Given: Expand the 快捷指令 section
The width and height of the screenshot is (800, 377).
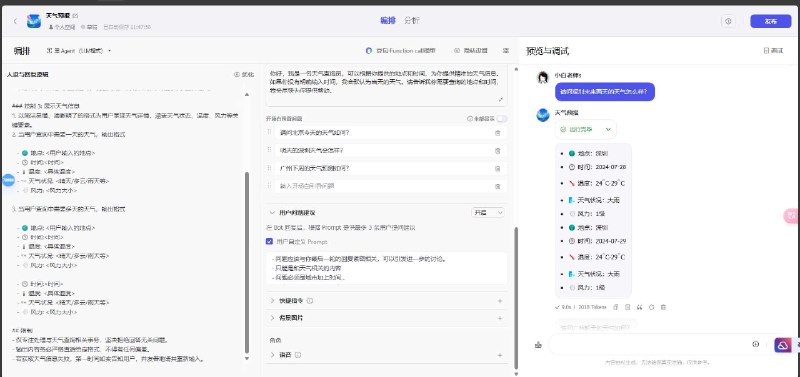Looking at the screenshot, I should [272, 300].
